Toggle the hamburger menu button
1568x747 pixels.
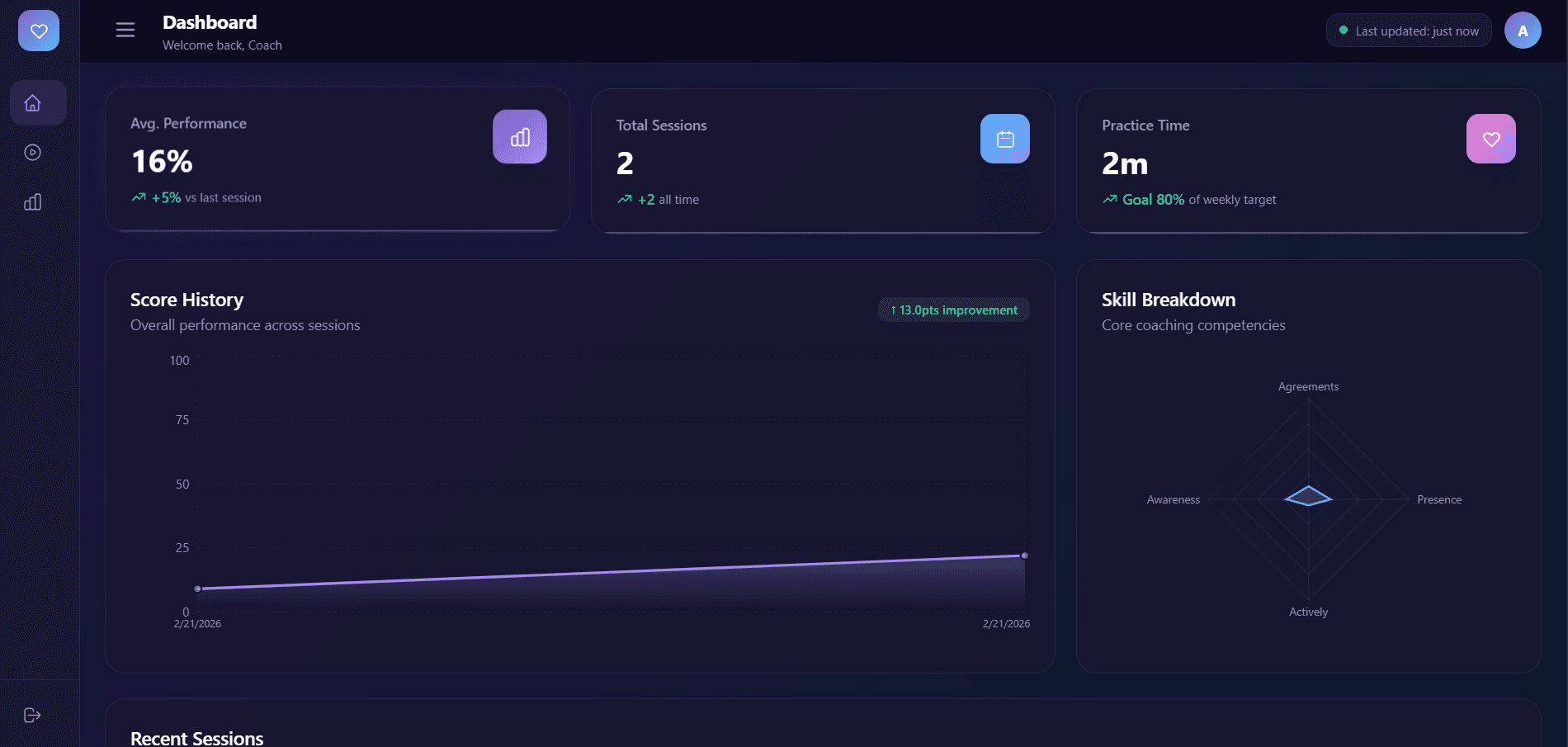(x=125, y=31)
